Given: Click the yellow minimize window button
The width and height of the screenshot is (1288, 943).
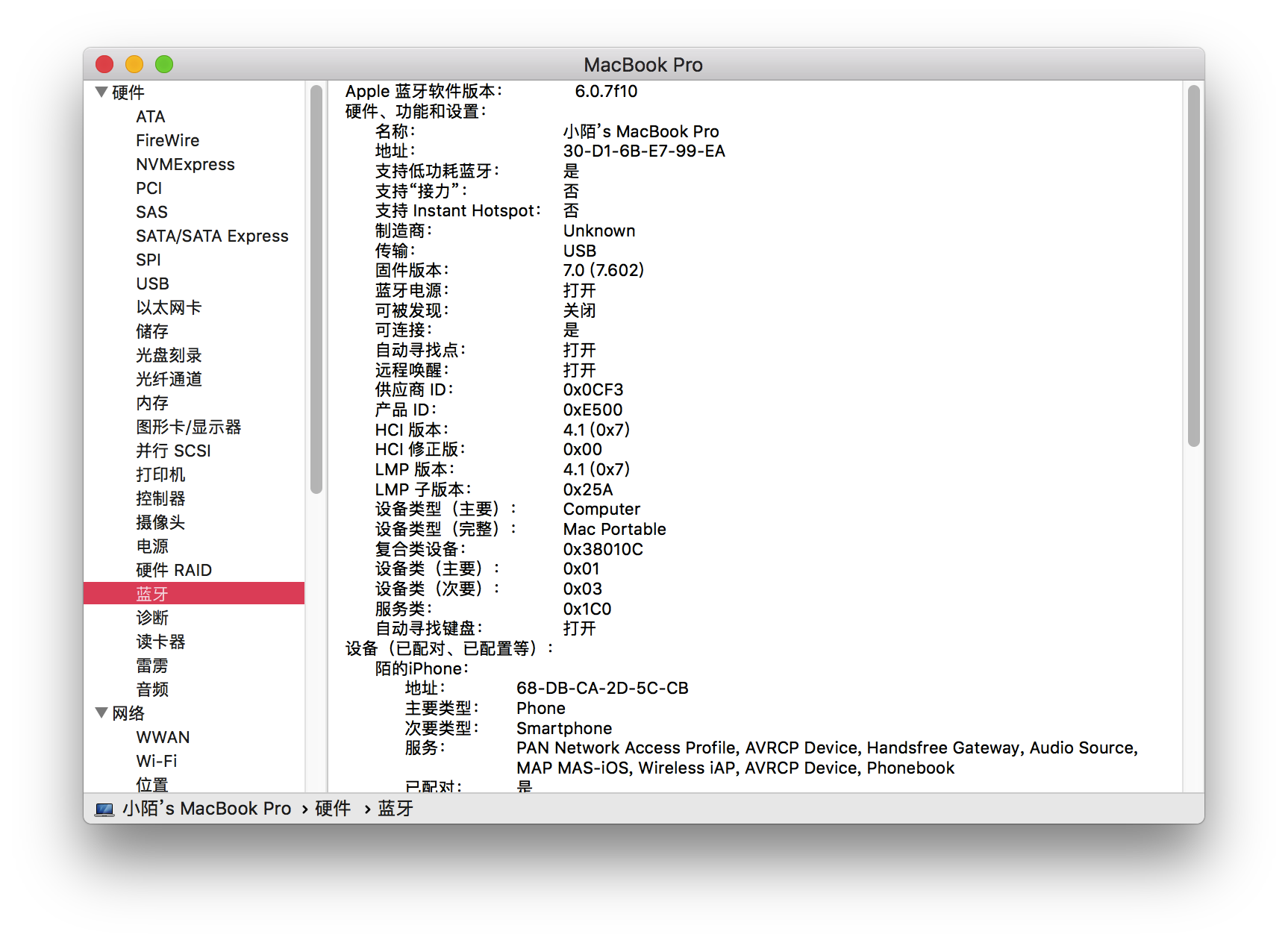Looking at the screenshot, I should 134,64.
